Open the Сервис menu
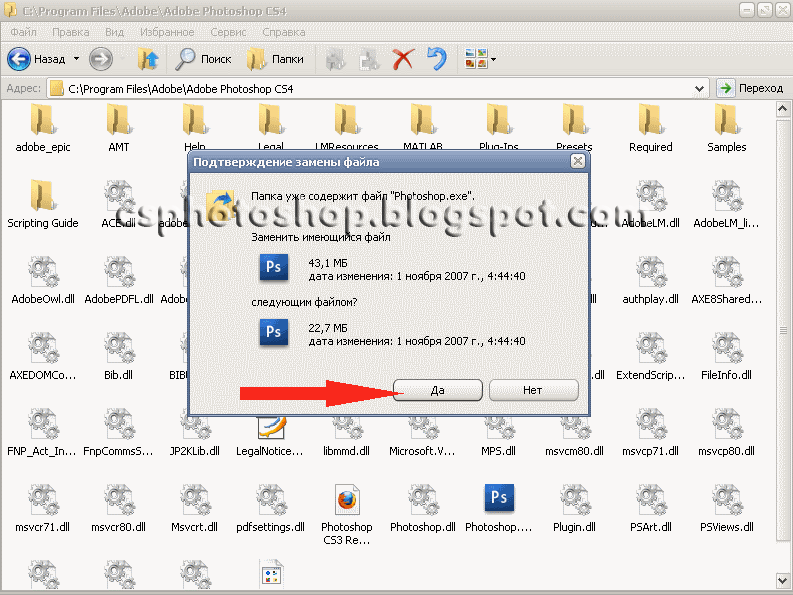Screen dimensions: 793x595 click(228, 32)
